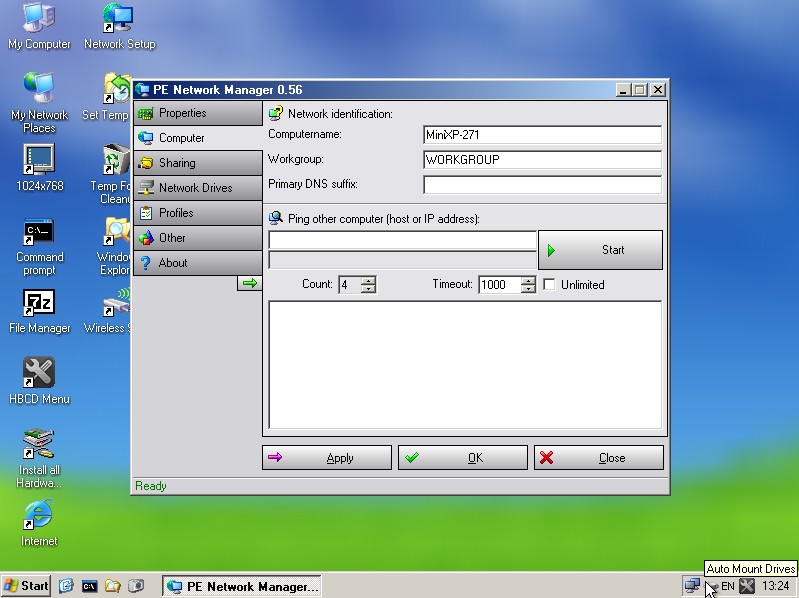Select My Network Places desktop icon
799x598 pixels.
click(39, 103)
